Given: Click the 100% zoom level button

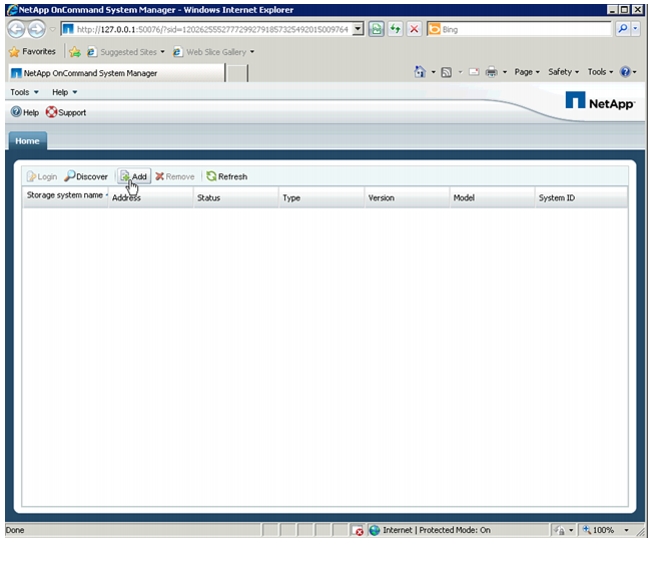Looking at the screenshot, I should (598, 530).
